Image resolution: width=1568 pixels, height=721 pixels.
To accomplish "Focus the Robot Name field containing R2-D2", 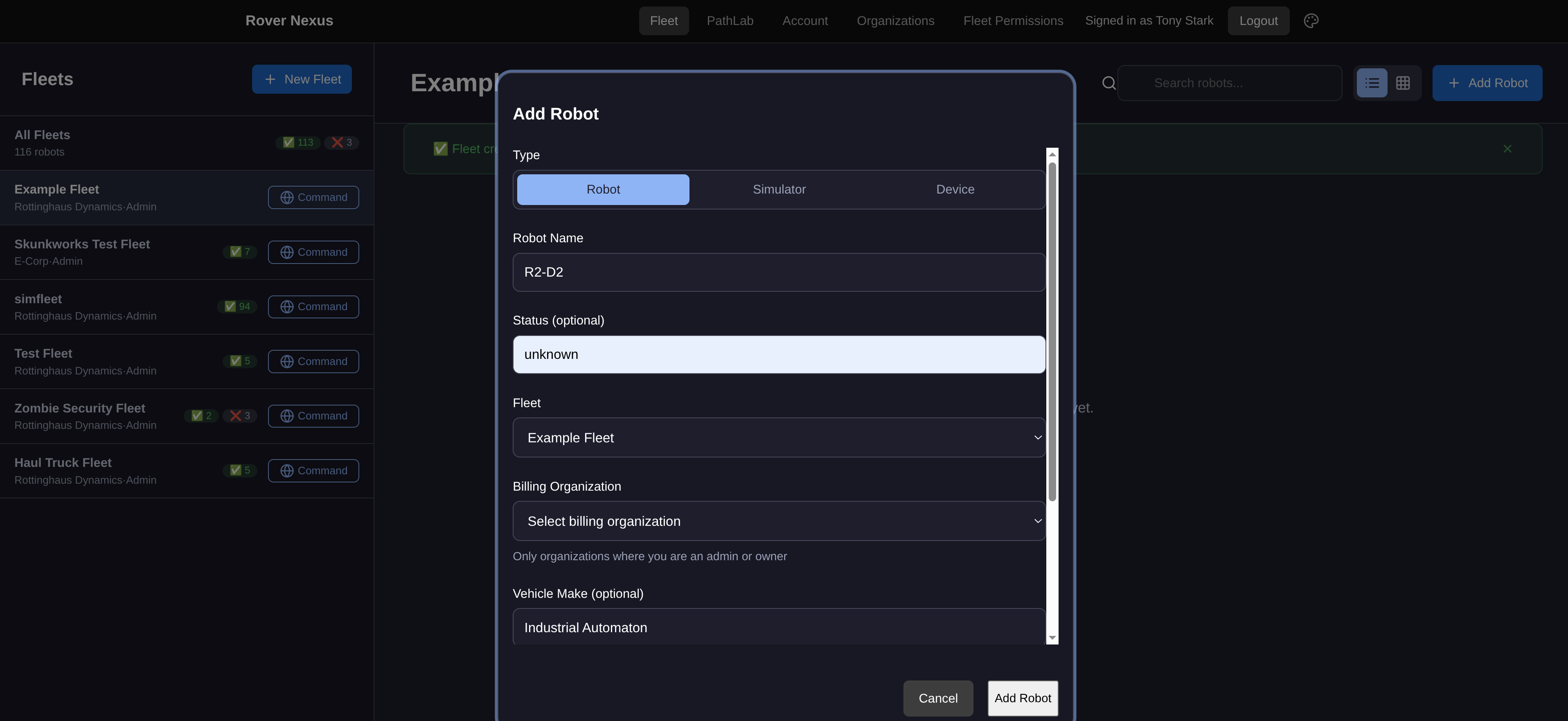I will click(779, 272).
